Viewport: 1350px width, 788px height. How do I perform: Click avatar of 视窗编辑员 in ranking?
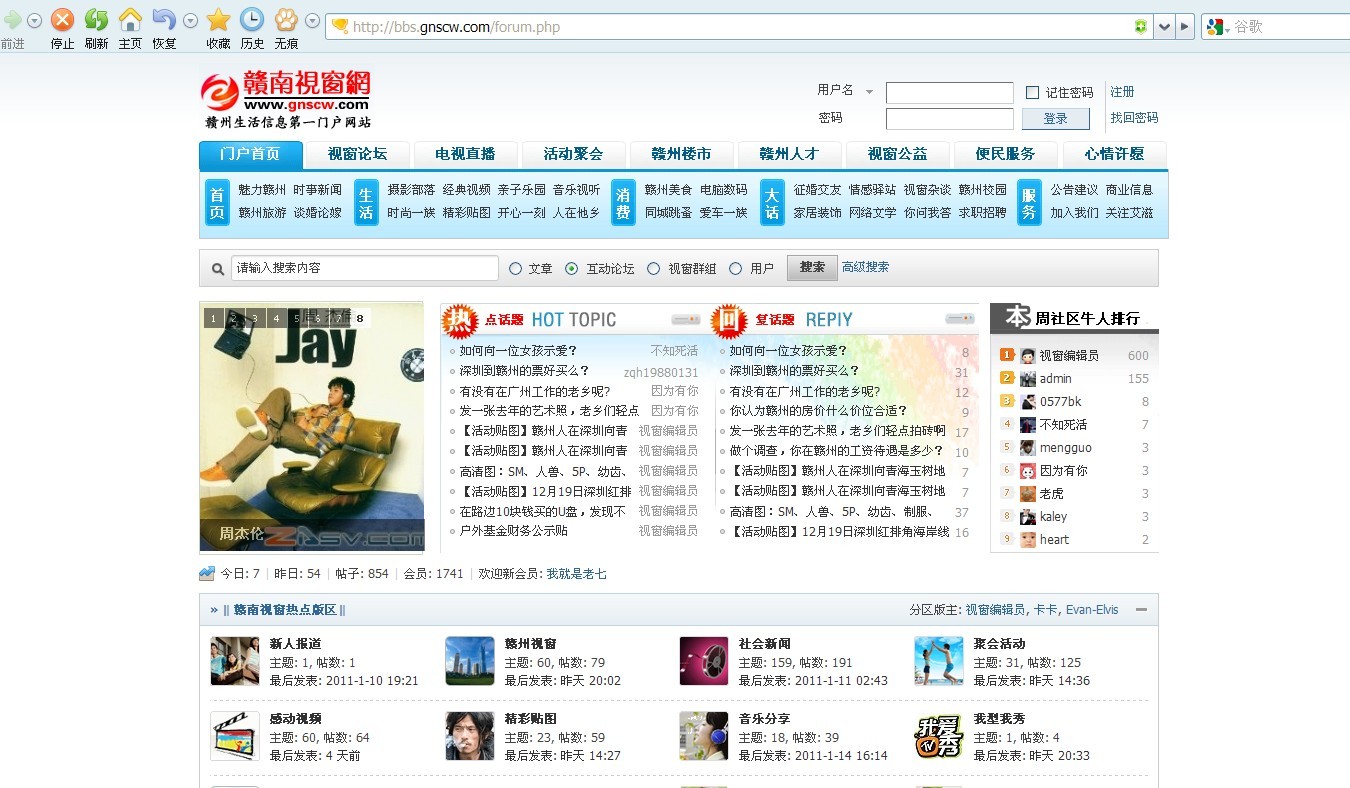1028,356
